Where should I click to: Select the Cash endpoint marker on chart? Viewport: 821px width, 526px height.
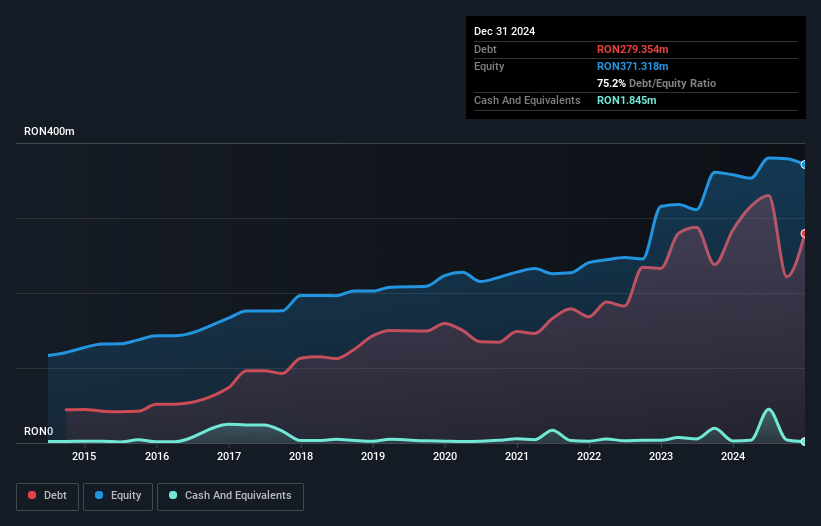[804, 442]
